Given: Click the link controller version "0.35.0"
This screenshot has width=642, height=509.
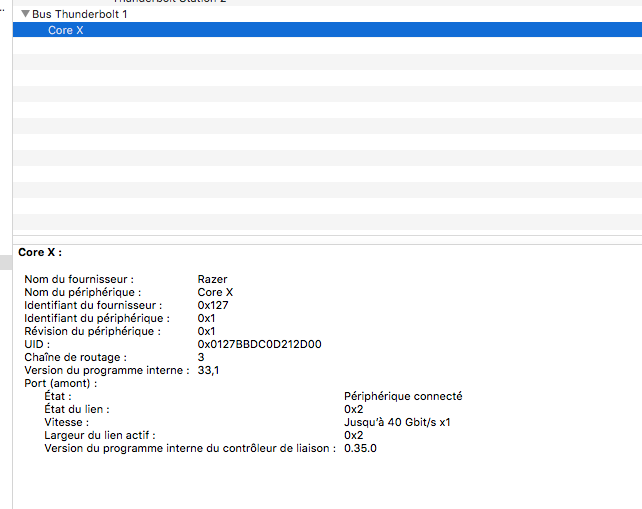Looking at the screenshot, I should pos(360,448).
